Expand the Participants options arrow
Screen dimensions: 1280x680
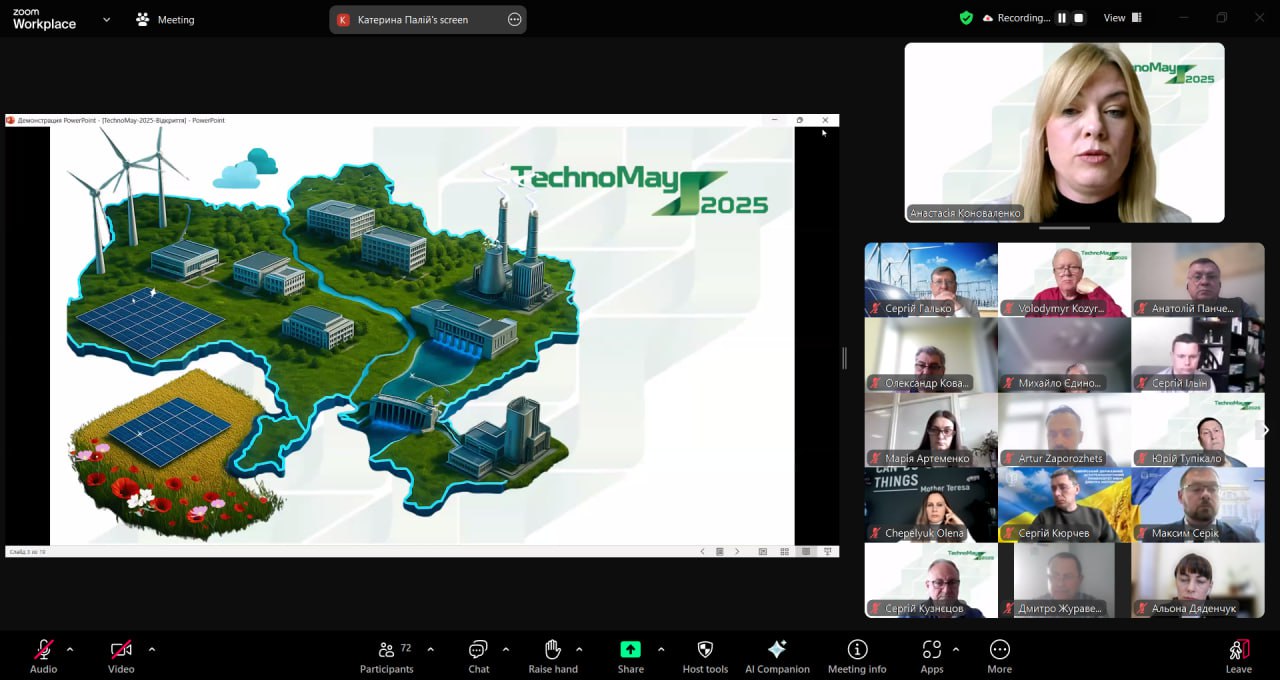(x=430, y=649)
